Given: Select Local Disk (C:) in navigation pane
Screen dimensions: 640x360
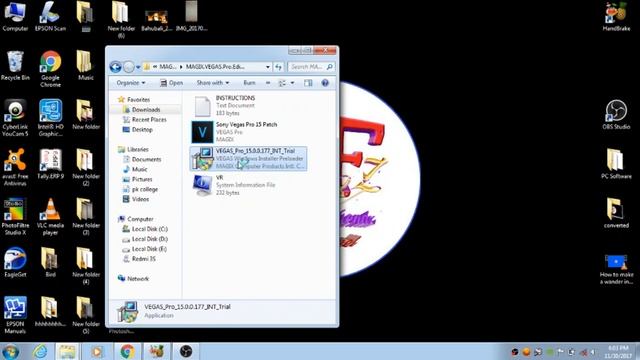Looking at the screenshot, I should pyautogui.click(x=145, y=229).
